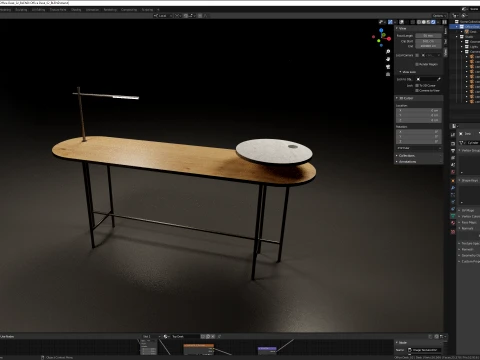Switch to the Compositing workspace tab

(x=129, y=10)
